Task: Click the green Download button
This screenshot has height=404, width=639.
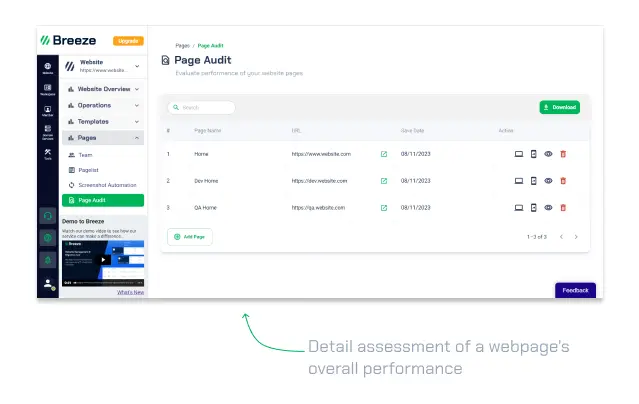Action: click(560, 107)
